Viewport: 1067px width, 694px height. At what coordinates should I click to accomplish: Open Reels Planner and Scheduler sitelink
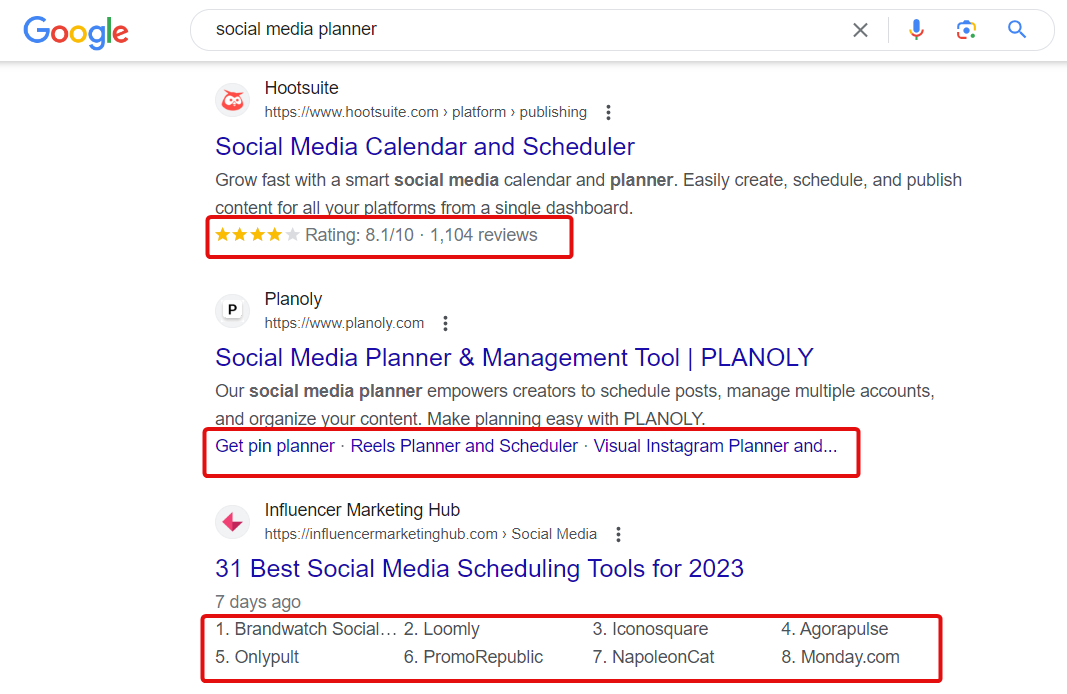(464, 446)
